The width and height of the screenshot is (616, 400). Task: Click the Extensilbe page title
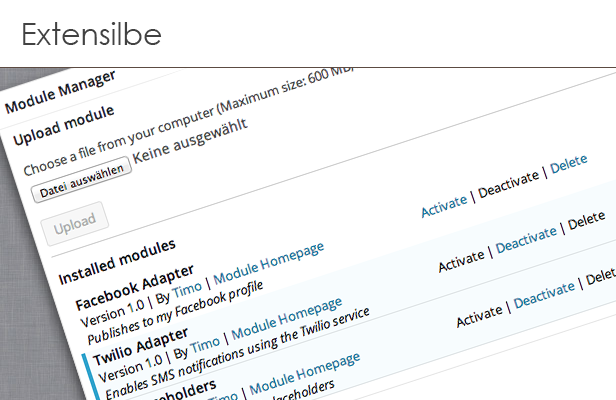point(91,34)
